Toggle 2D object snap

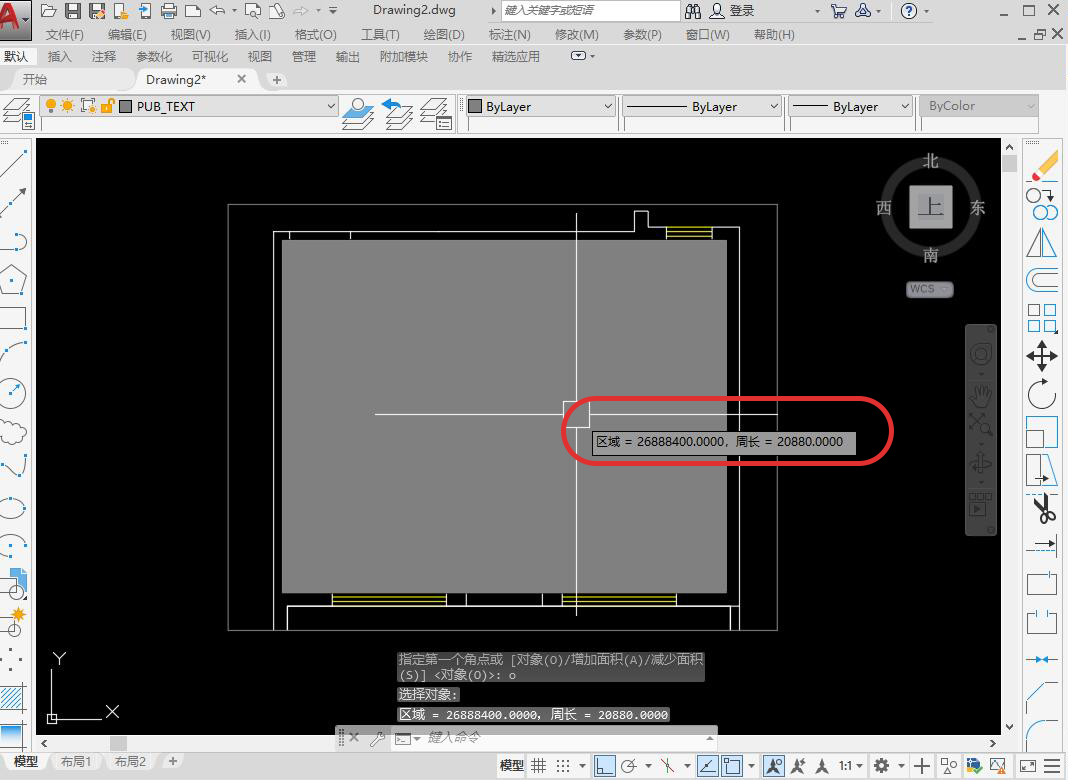(732, 766)
